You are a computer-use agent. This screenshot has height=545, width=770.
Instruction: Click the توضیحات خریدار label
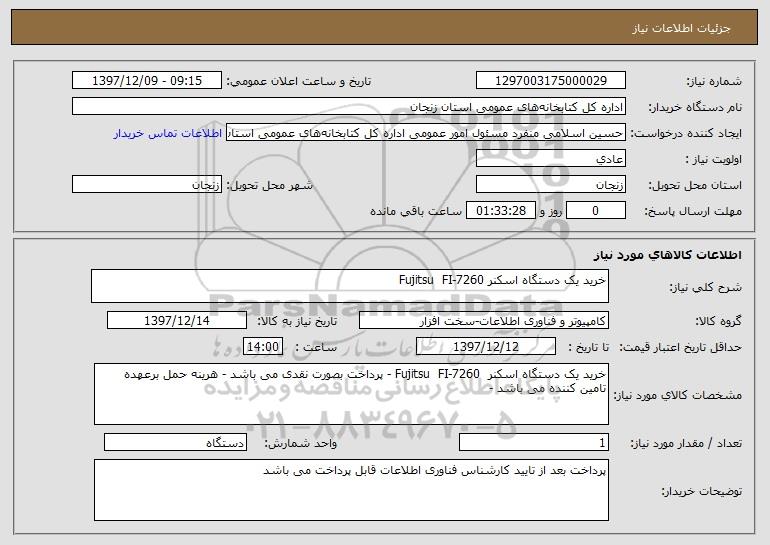click(x=702, y=491)
